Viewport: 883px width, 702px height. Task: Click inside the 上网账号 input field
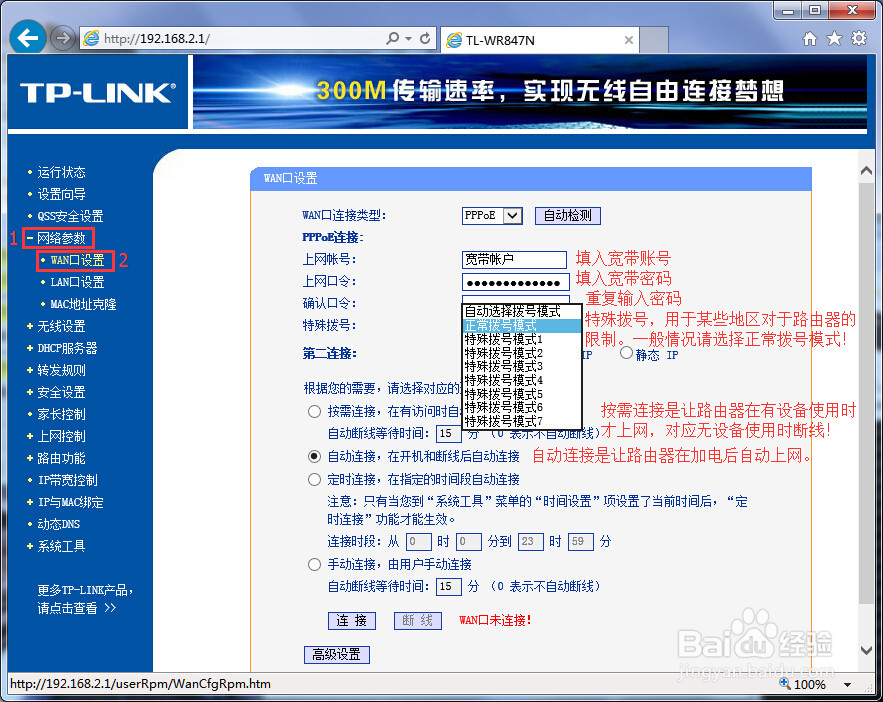tap(514, 259)
